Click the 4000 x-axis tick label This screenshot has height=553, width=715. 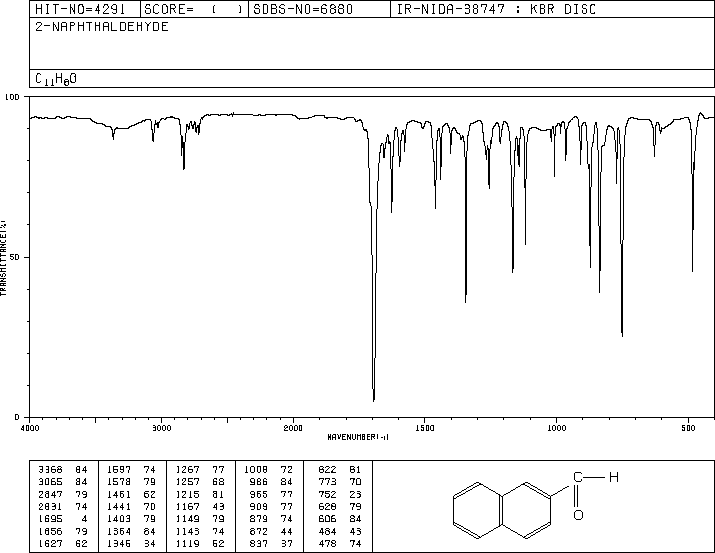coord(30,428)
